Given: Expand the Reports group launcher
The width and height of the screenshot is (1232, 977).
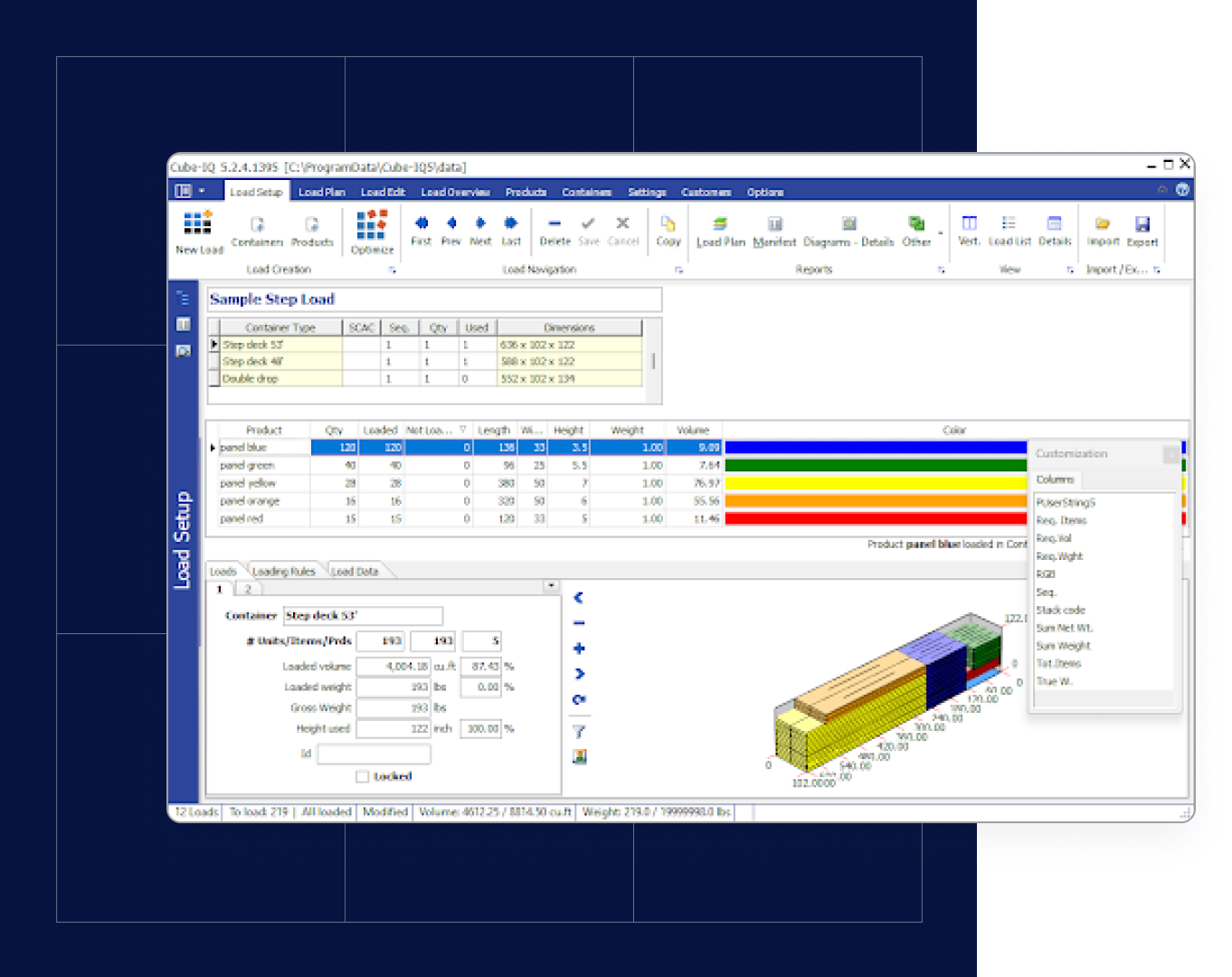Looking at the screenshot, I should click(942, 270).
